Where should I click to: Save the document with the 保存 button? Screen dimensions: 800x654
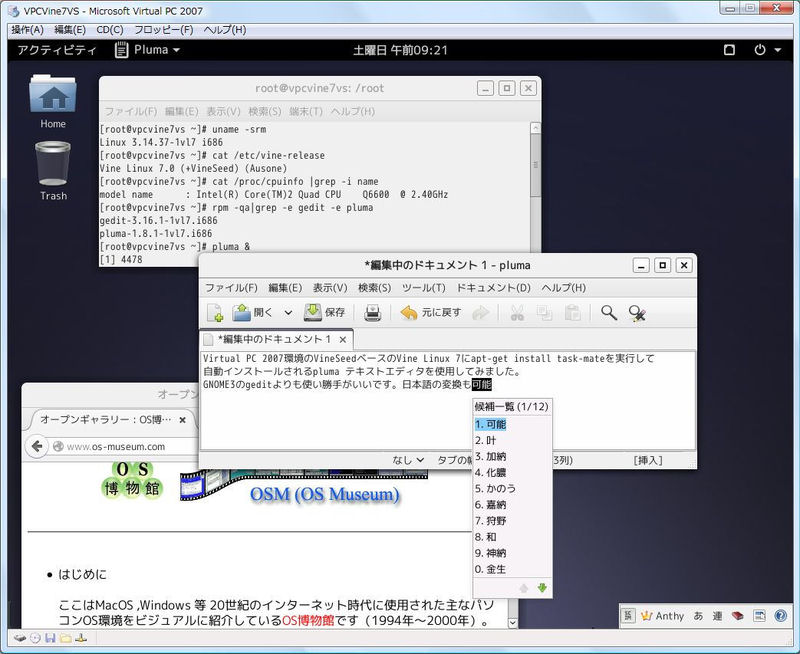click(x=324, y=312)
